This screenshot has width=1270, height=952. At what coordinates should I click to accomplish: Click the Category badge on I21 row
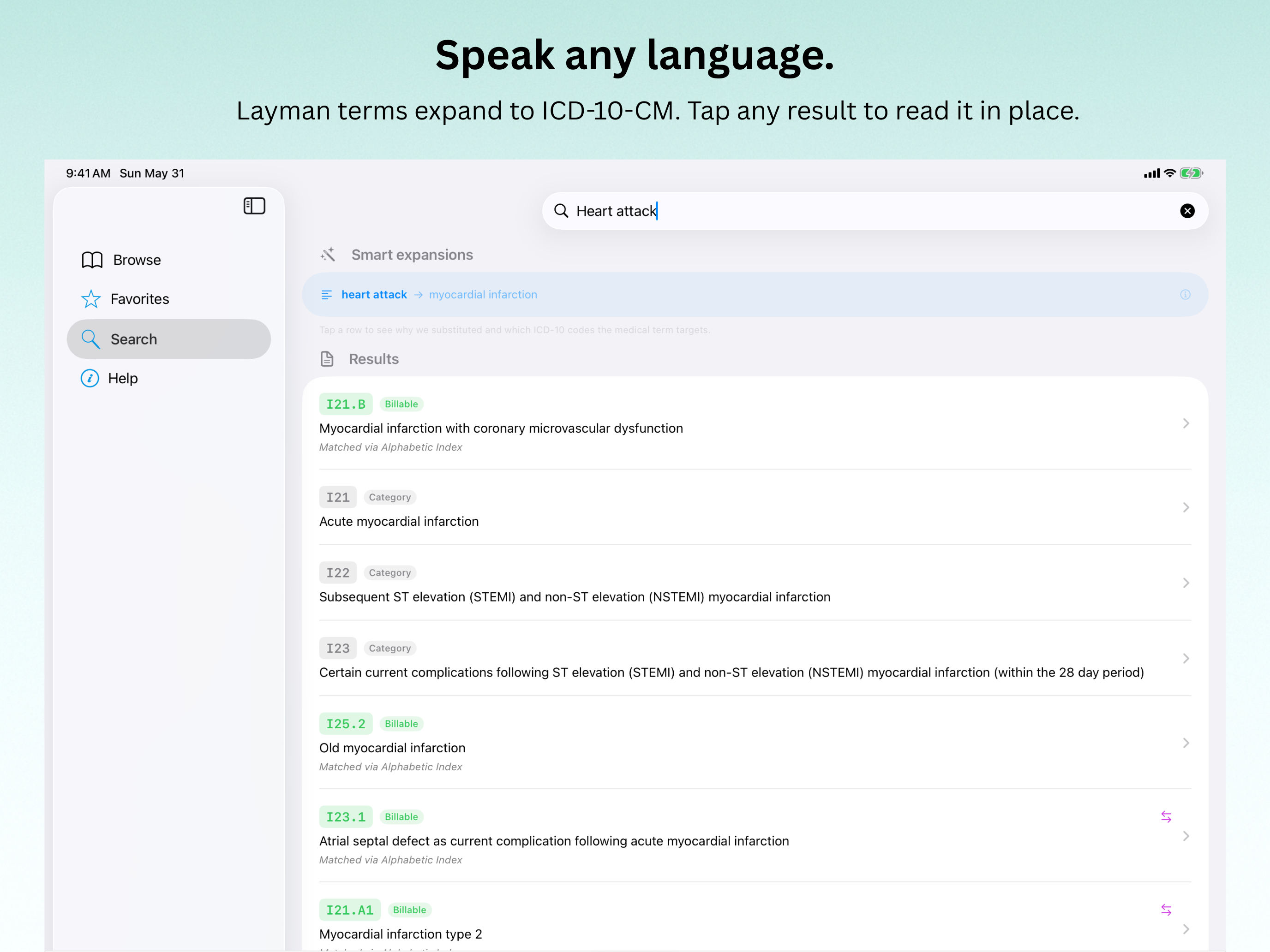point(390,497)
